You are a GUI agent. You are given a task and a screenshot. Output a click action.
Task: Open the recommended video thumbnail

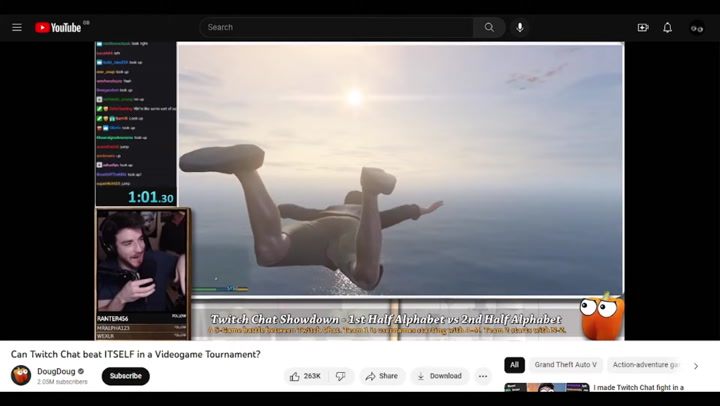point(546,387)
